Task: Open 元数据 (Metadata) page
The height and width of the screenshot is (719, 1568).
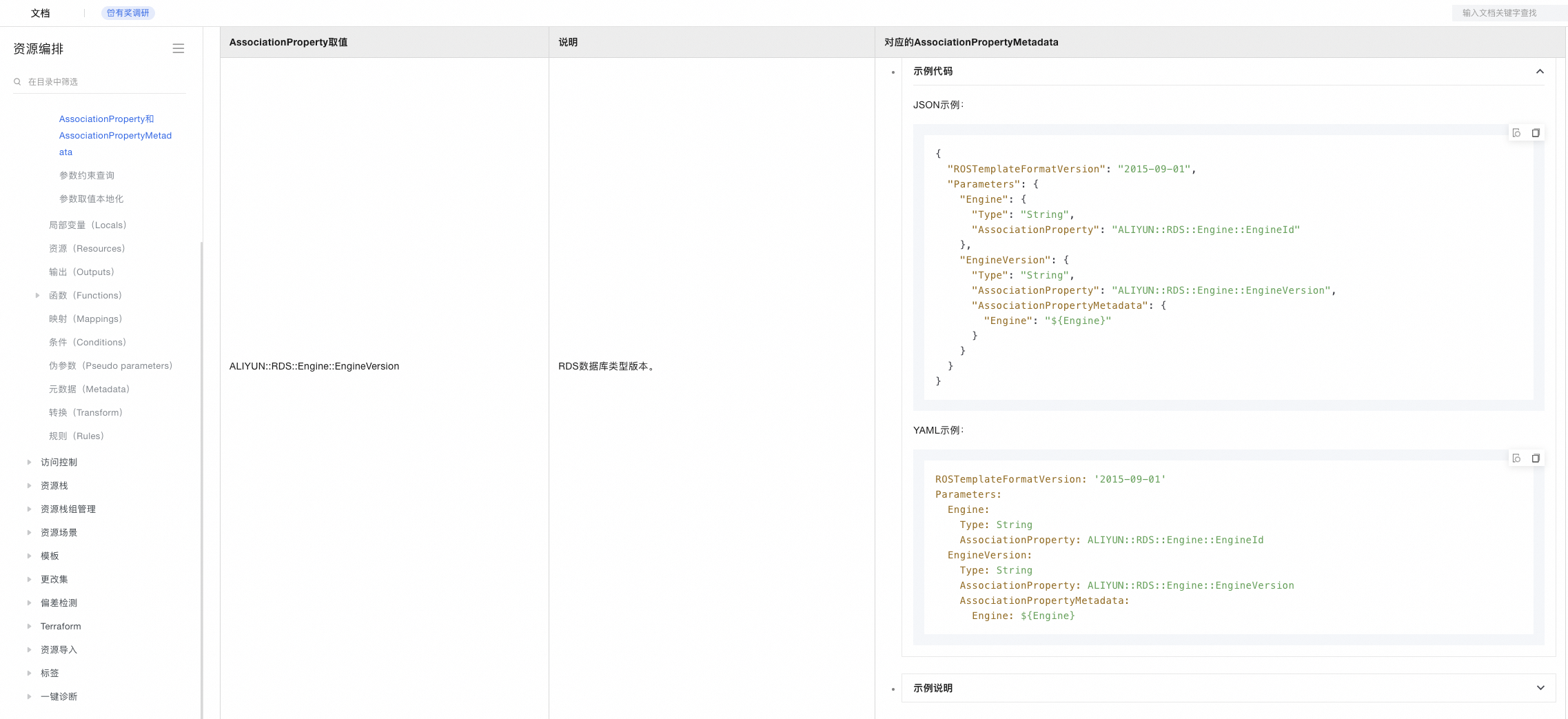Action: coord(89,389)
